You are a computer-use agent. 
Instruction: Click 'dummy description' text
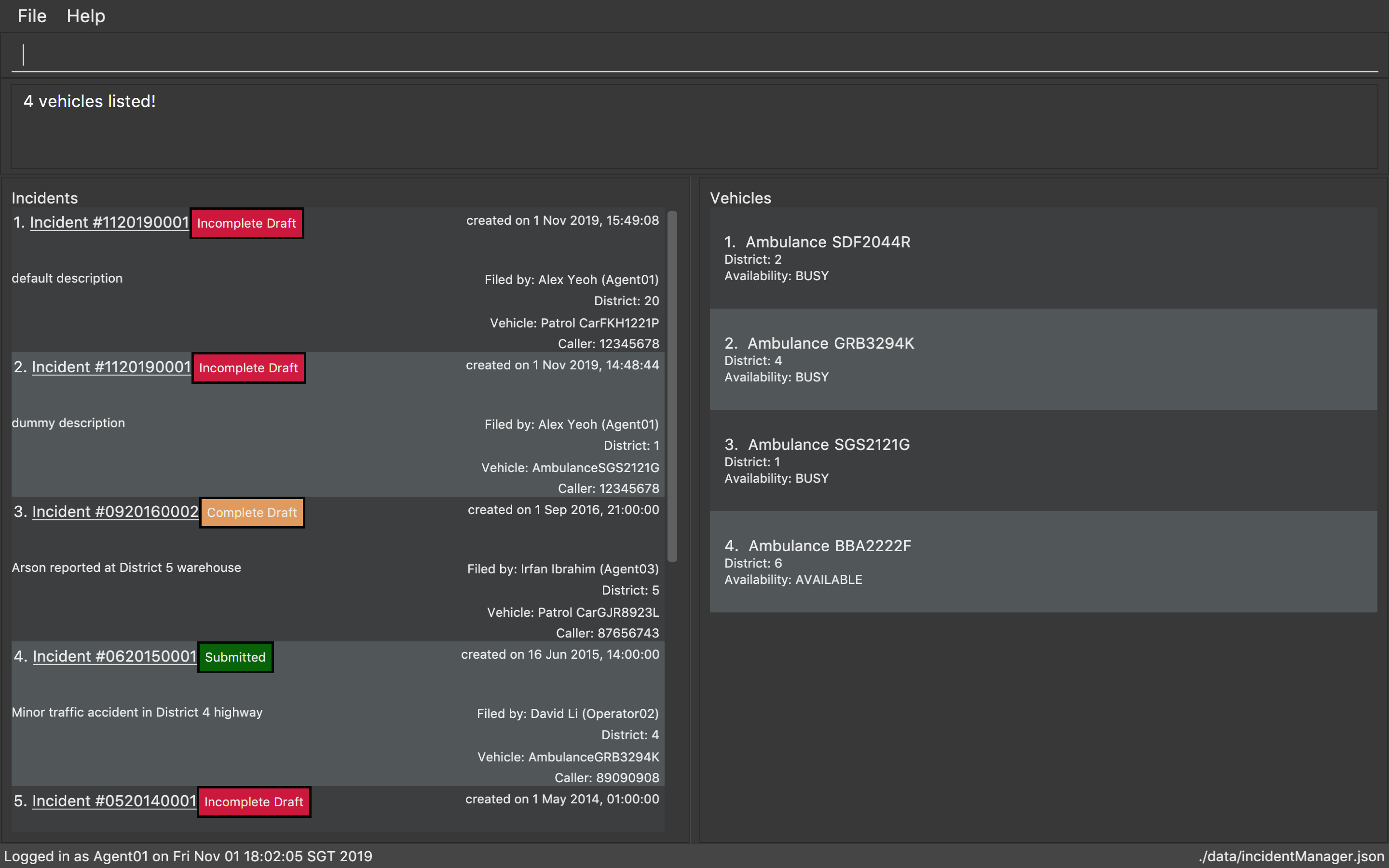[68, 423]
